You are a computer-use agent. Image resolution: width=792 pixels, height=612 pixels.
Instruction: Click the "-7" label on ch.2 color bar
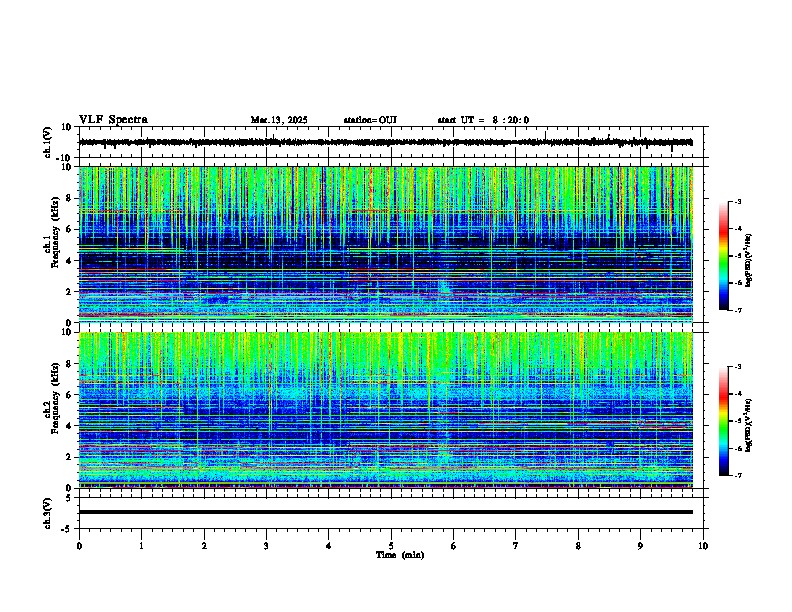click(738, 475)
